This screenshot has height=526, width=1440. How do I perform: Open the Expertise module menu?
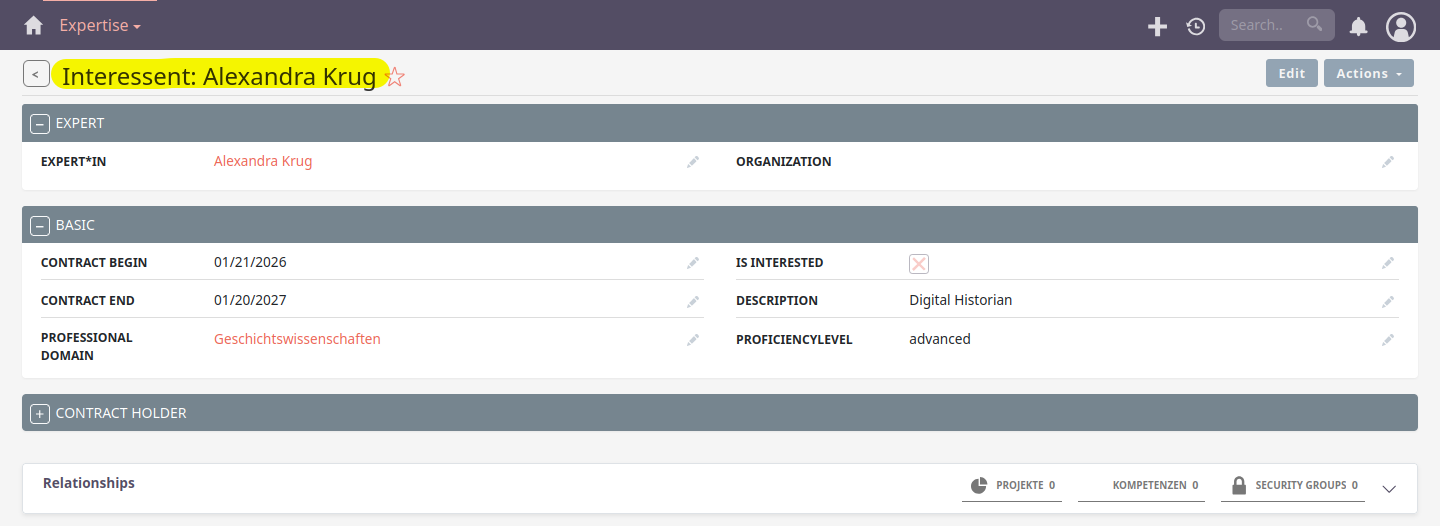pos(100,26)
